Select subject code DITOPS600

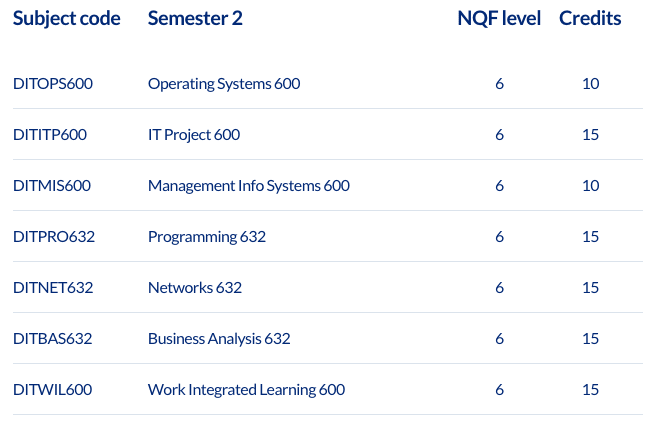click(53, 83)
